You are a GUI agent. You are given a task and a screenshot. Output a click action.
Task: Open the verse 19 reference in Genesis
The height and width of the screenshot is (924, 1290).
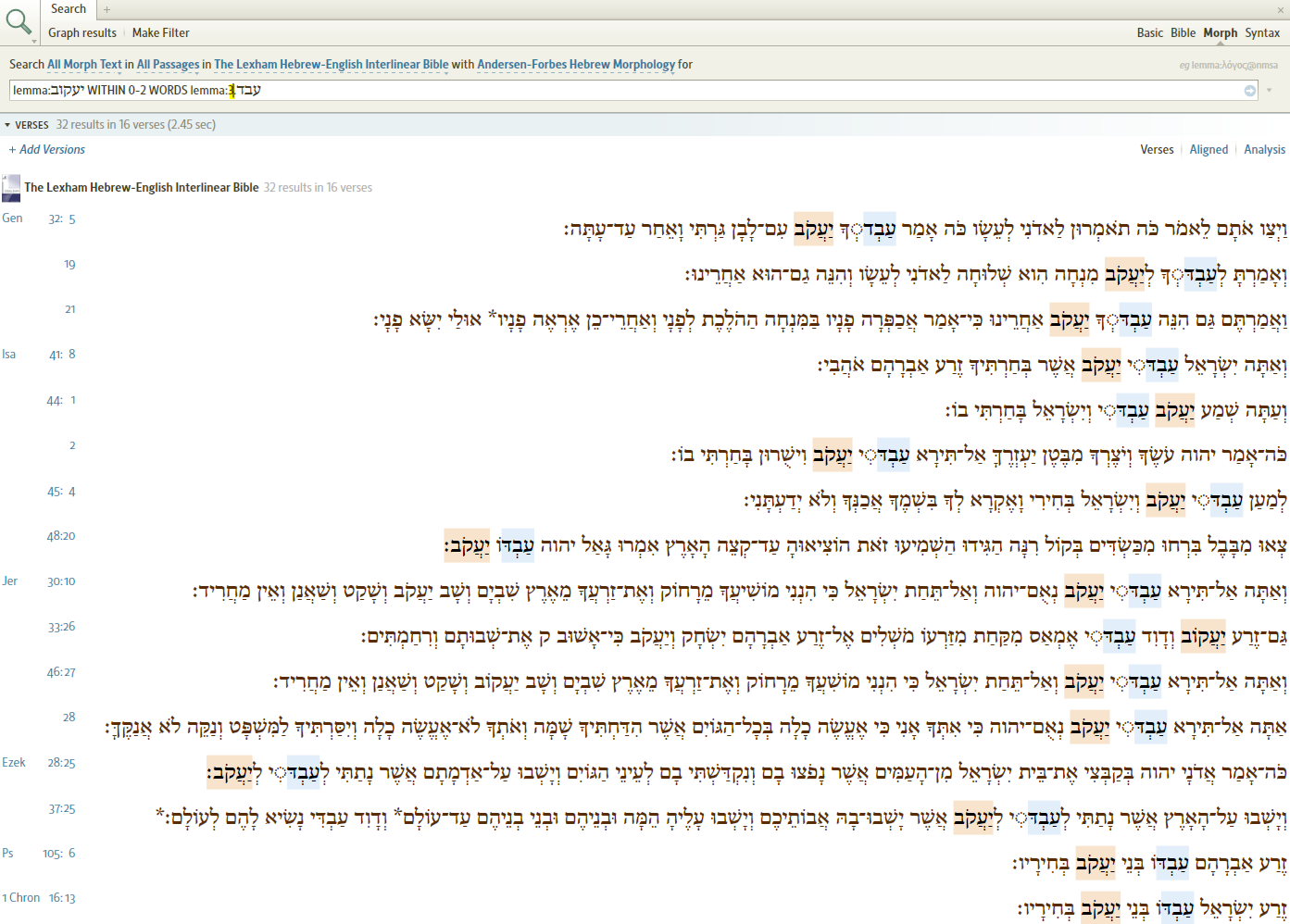point(69,265)
